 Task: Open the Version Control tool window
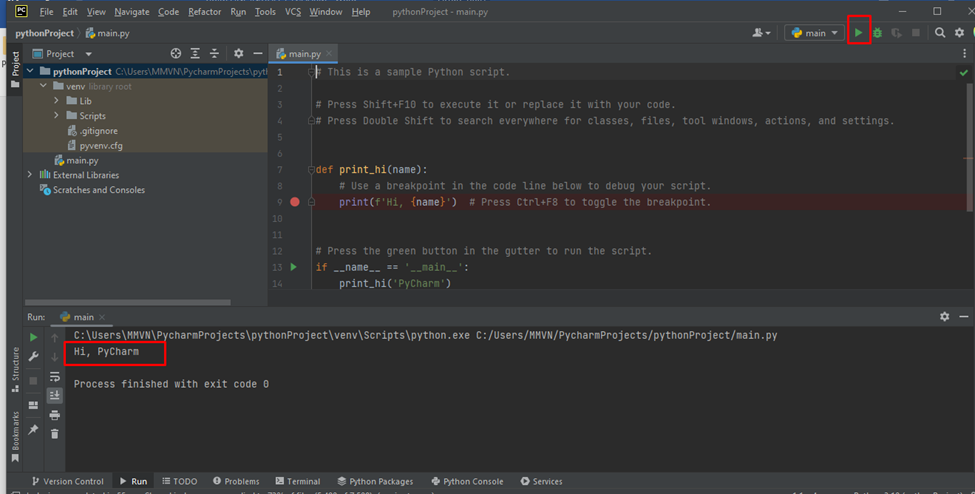[67, 481]
